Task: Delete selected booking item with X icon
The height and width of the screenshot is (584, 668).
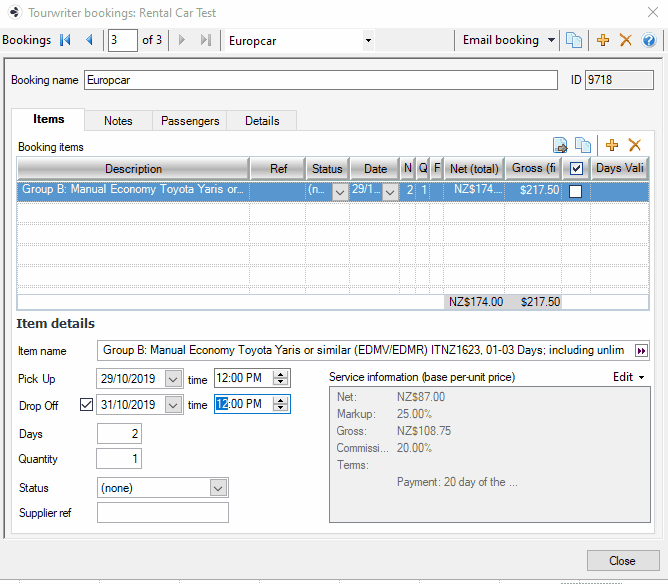Action: click(634, 146)
